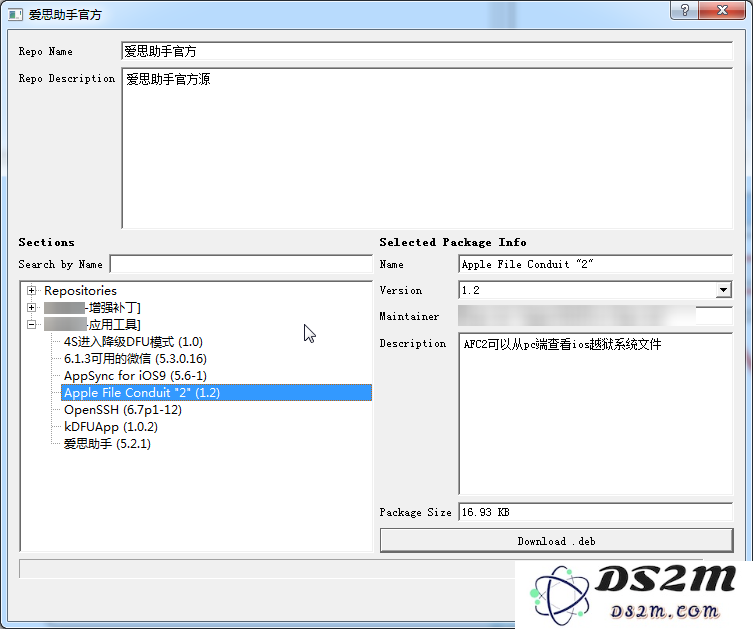This screenshot has width=753, height=629.
Task: Click the 应用工具 section label
Action: (92, 325)
